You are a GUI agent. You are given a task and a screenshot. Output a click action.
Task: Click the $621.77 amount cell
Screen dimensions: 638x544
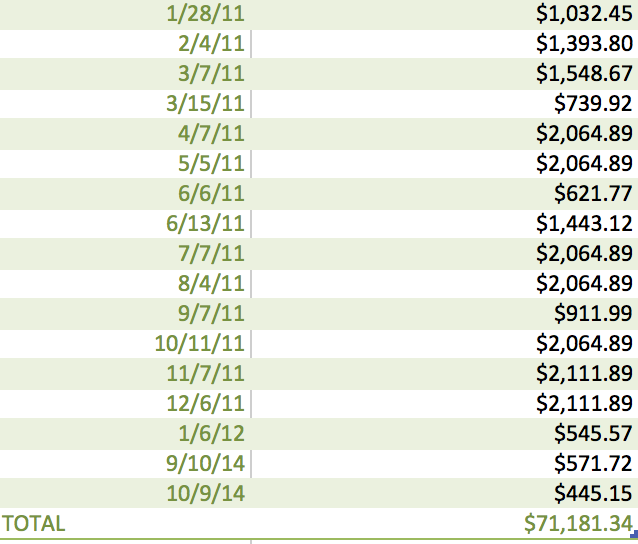[593, 193]
